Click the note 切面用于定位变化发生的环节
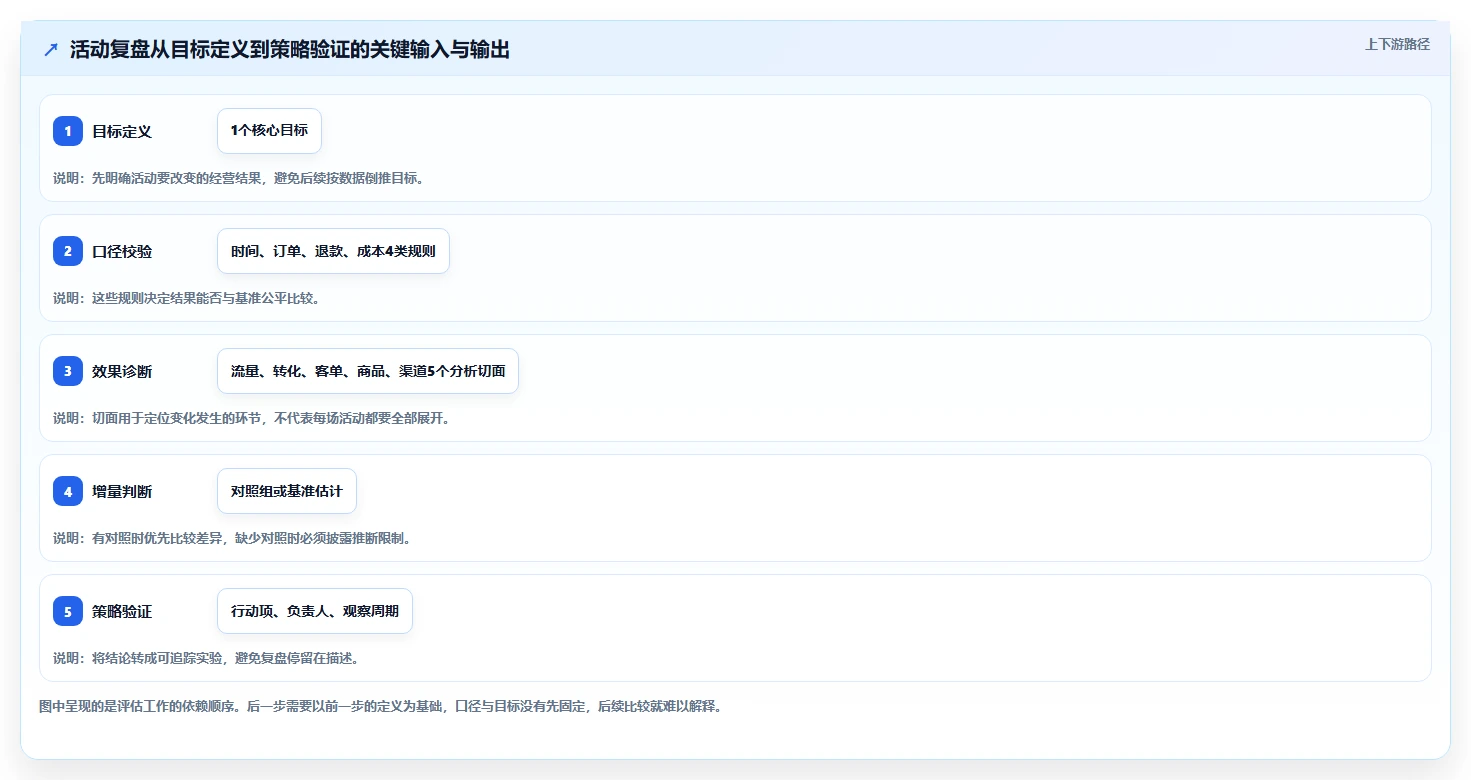 point(176,418)
